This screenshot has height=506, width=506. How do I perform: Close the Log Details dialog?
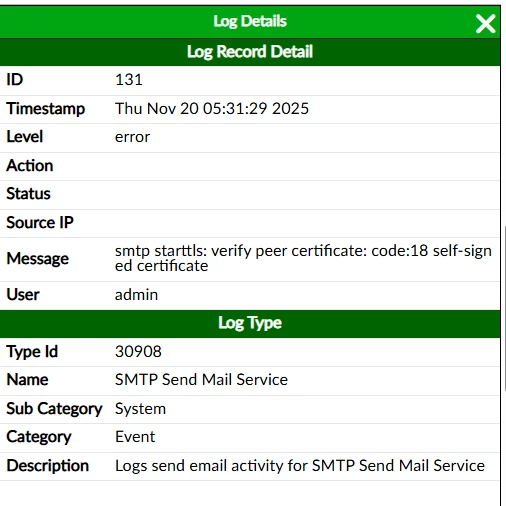(485, 24)
